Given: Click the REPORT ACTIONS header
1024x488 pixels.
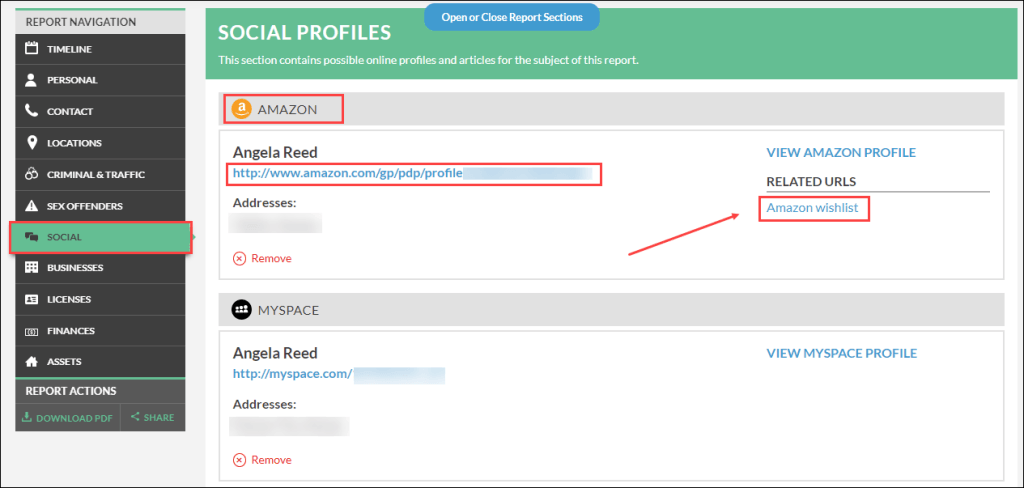Looking at the screenshot, I should click(x=71, y=391).
